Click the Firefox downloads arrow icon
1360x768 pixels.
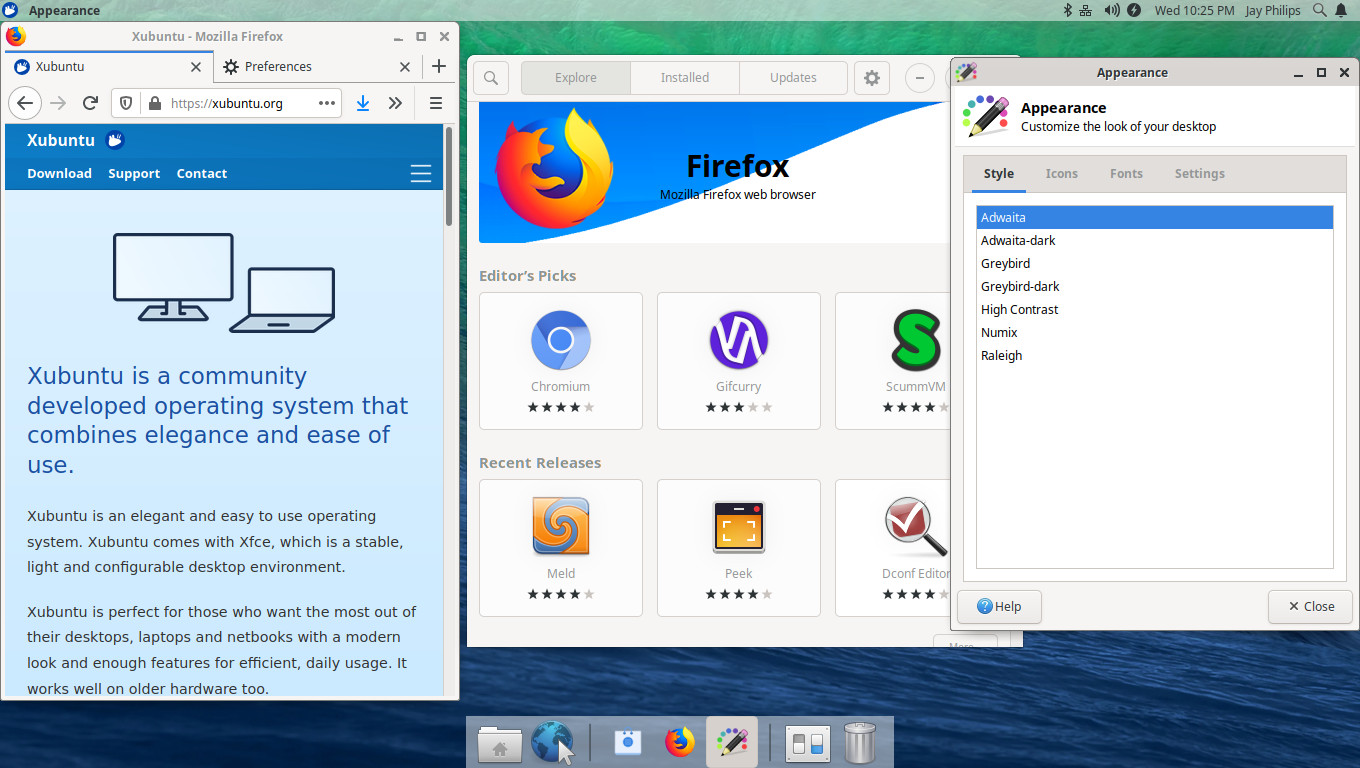click(x=363, y=103)
